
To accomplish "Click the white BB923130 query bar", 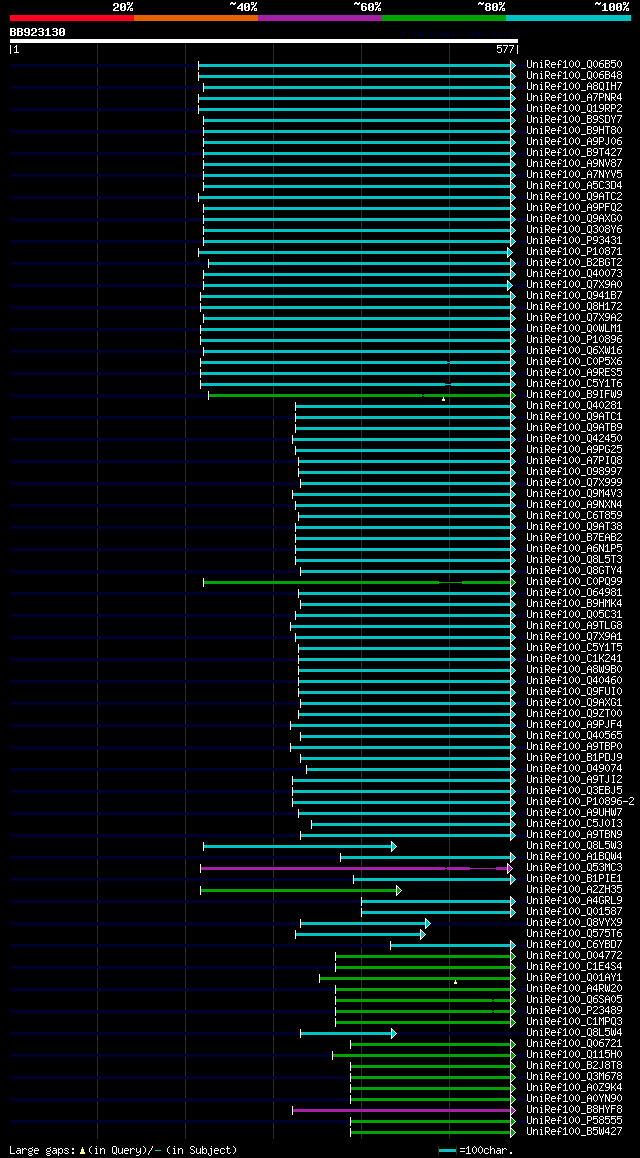I will pos(264,41).
